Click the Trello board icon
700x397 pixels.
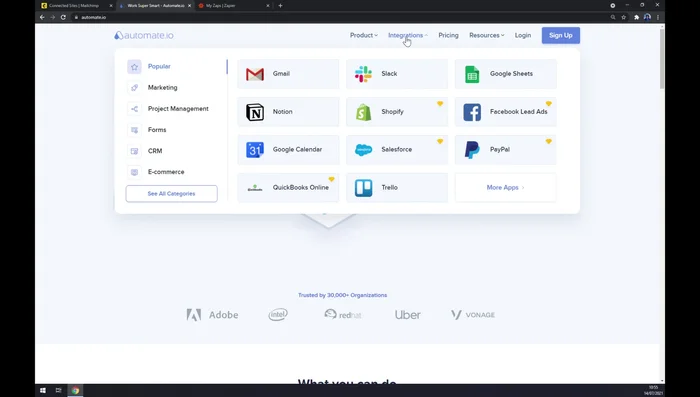363,188
